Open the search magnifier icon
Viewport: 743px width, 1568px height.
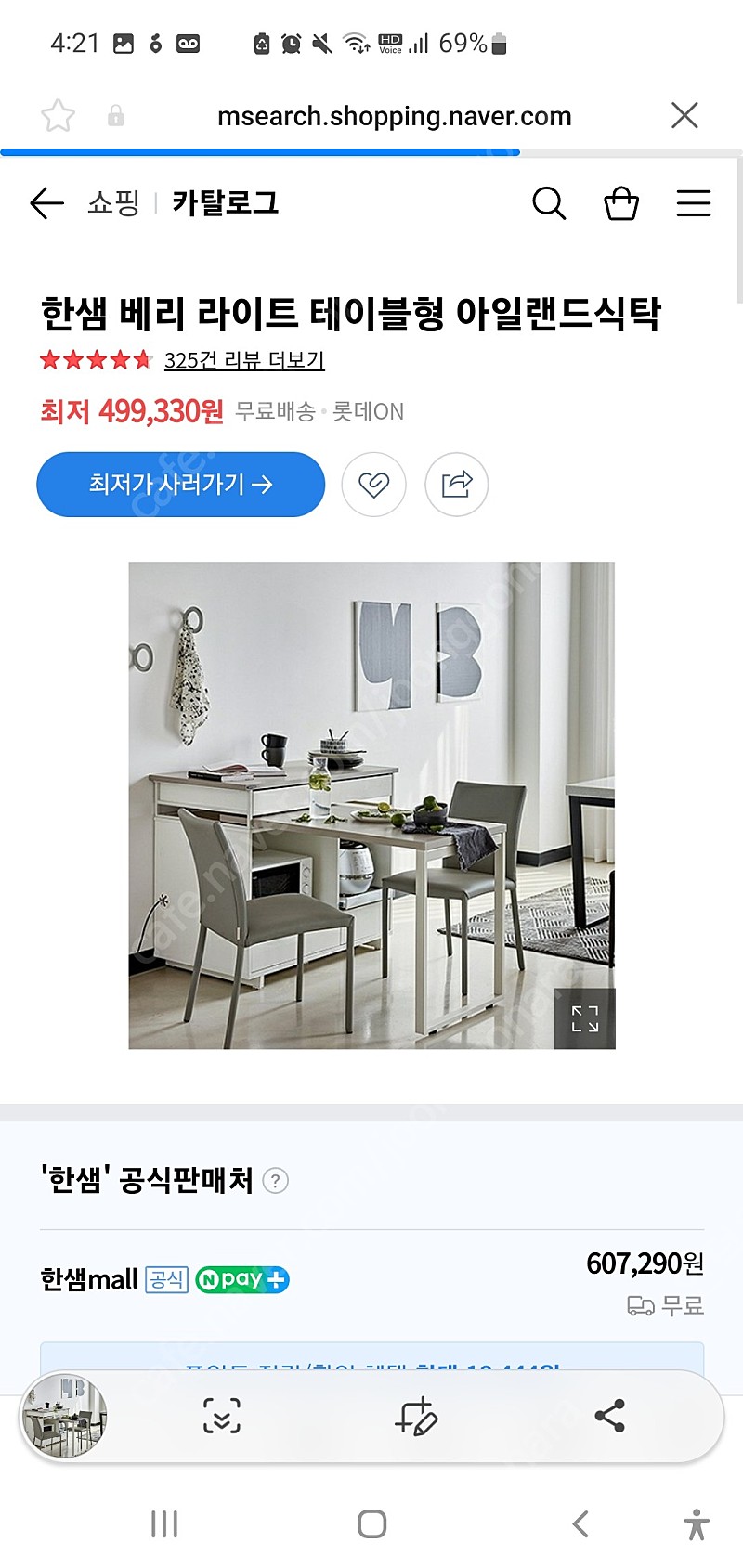tap(549, 202)
